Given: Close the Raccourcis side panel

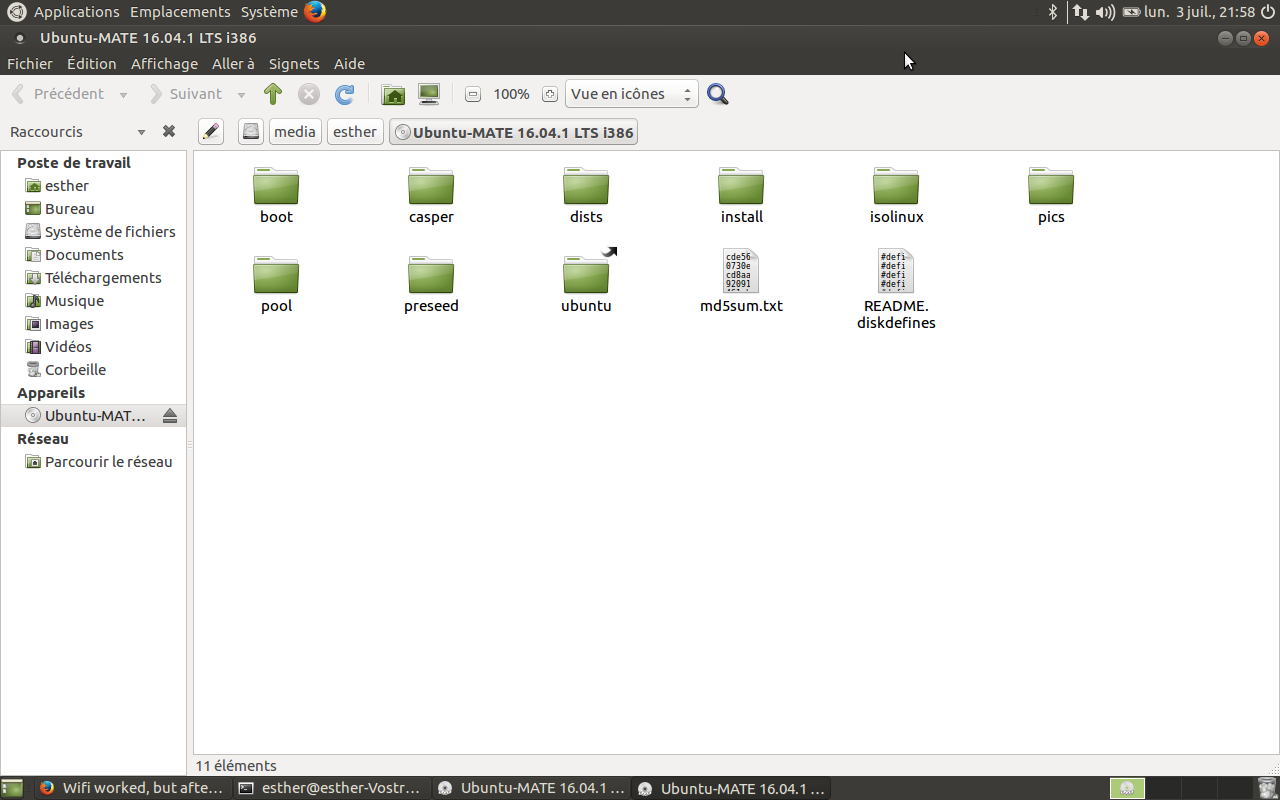Looking at the screenshot, I should coord(169,131).
